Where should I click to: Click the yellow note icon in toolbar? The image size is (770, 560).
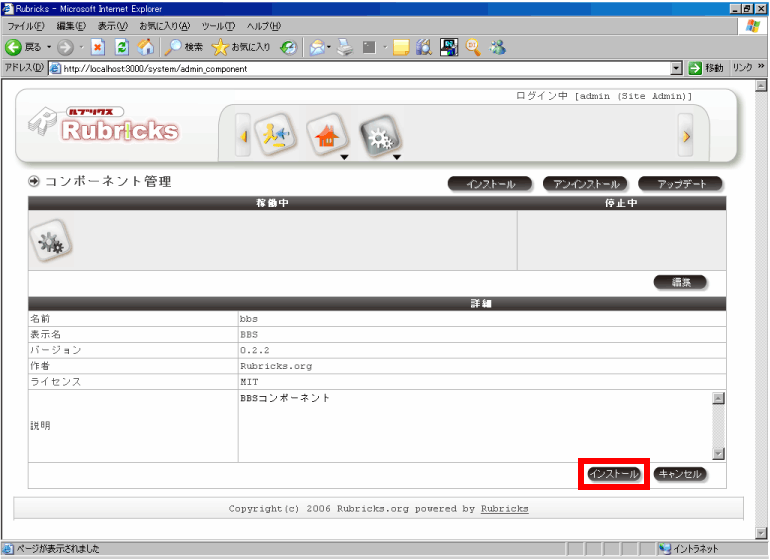pos(401,47)
